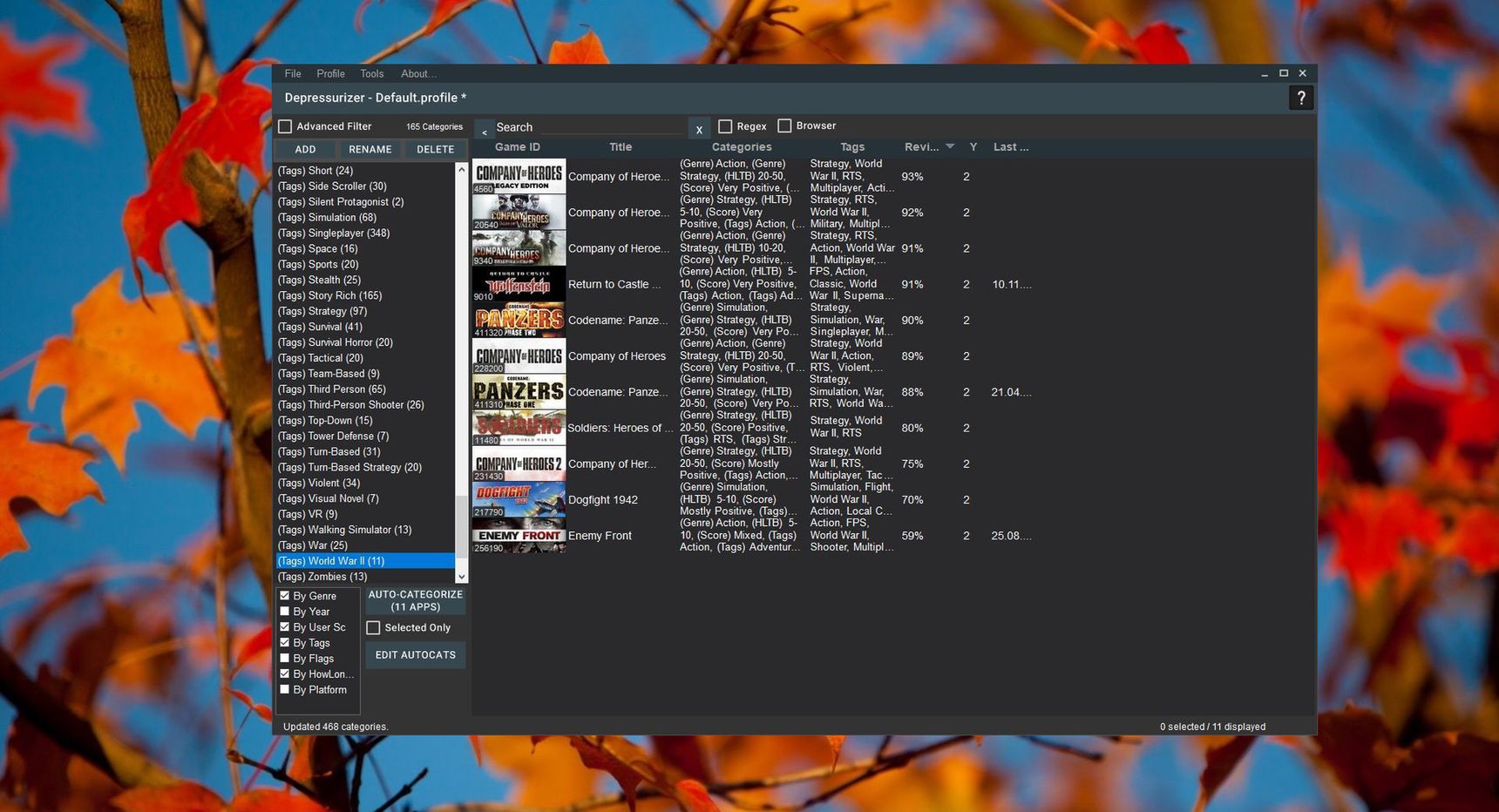Click the 93% review score cell
The height and width of the screenshot is (812, 1499).
point(912,177)
